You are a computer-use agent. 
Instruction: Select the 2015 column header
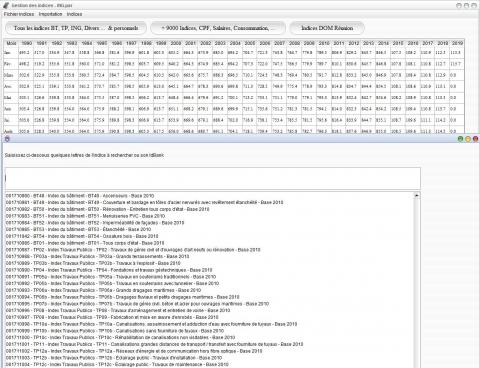click(x=398, y=43)
